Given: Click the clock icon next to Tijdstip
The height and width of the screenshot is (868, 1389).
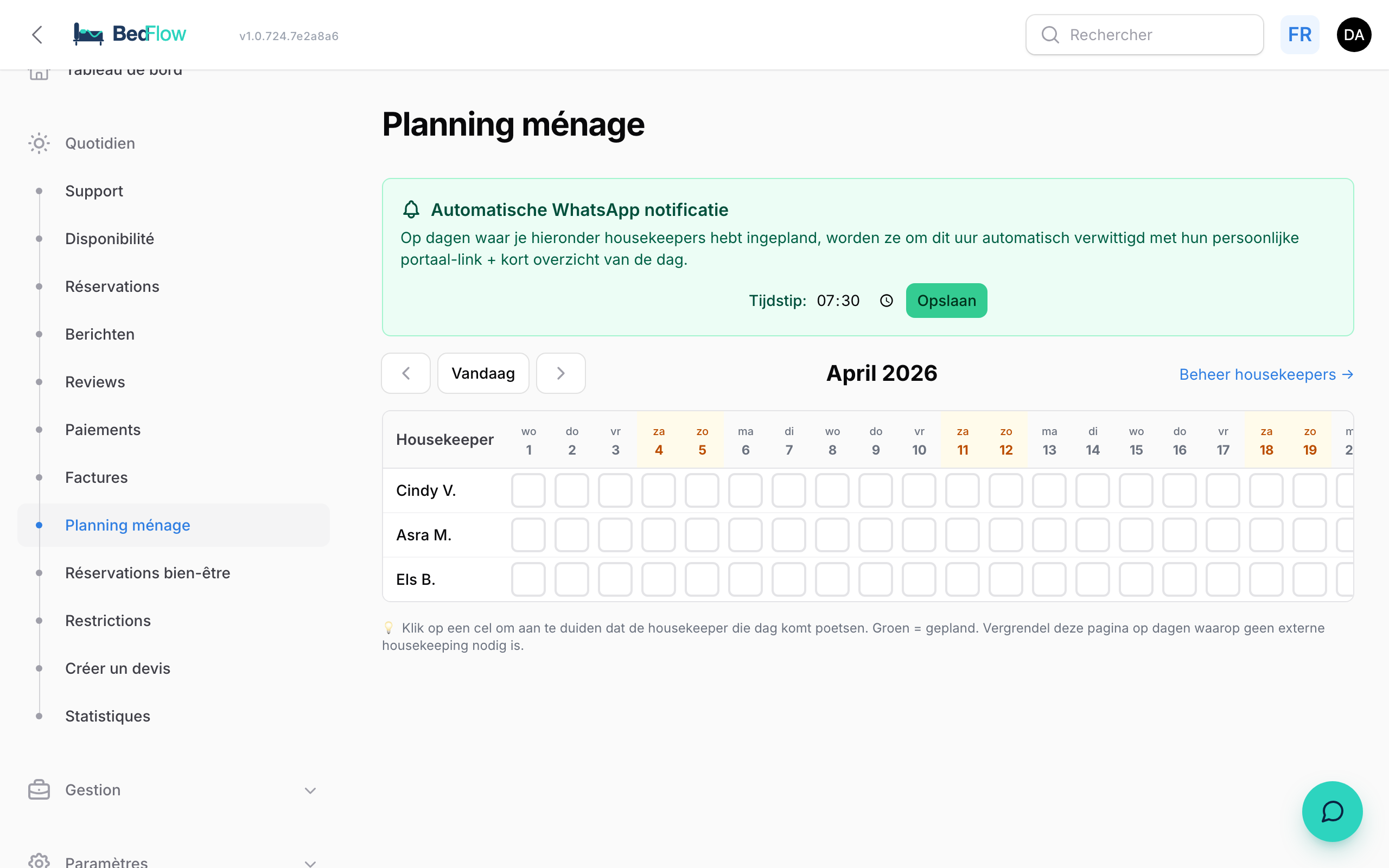Looking at the screenshot, I should pyautogui.click(x=886, y=301).
